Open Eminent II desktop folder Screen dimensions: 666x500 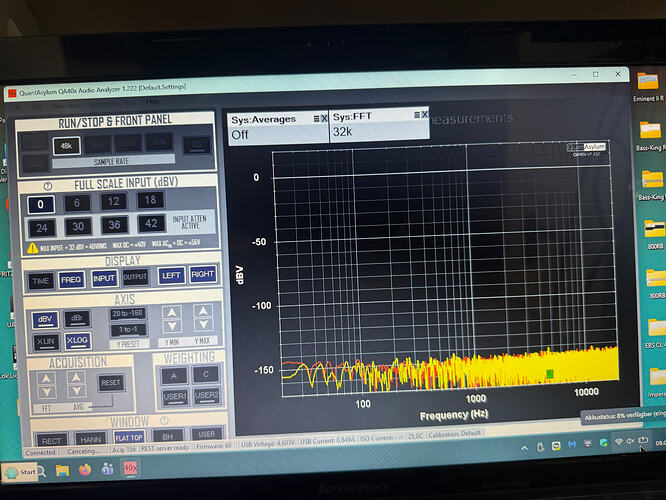[648, 87]
